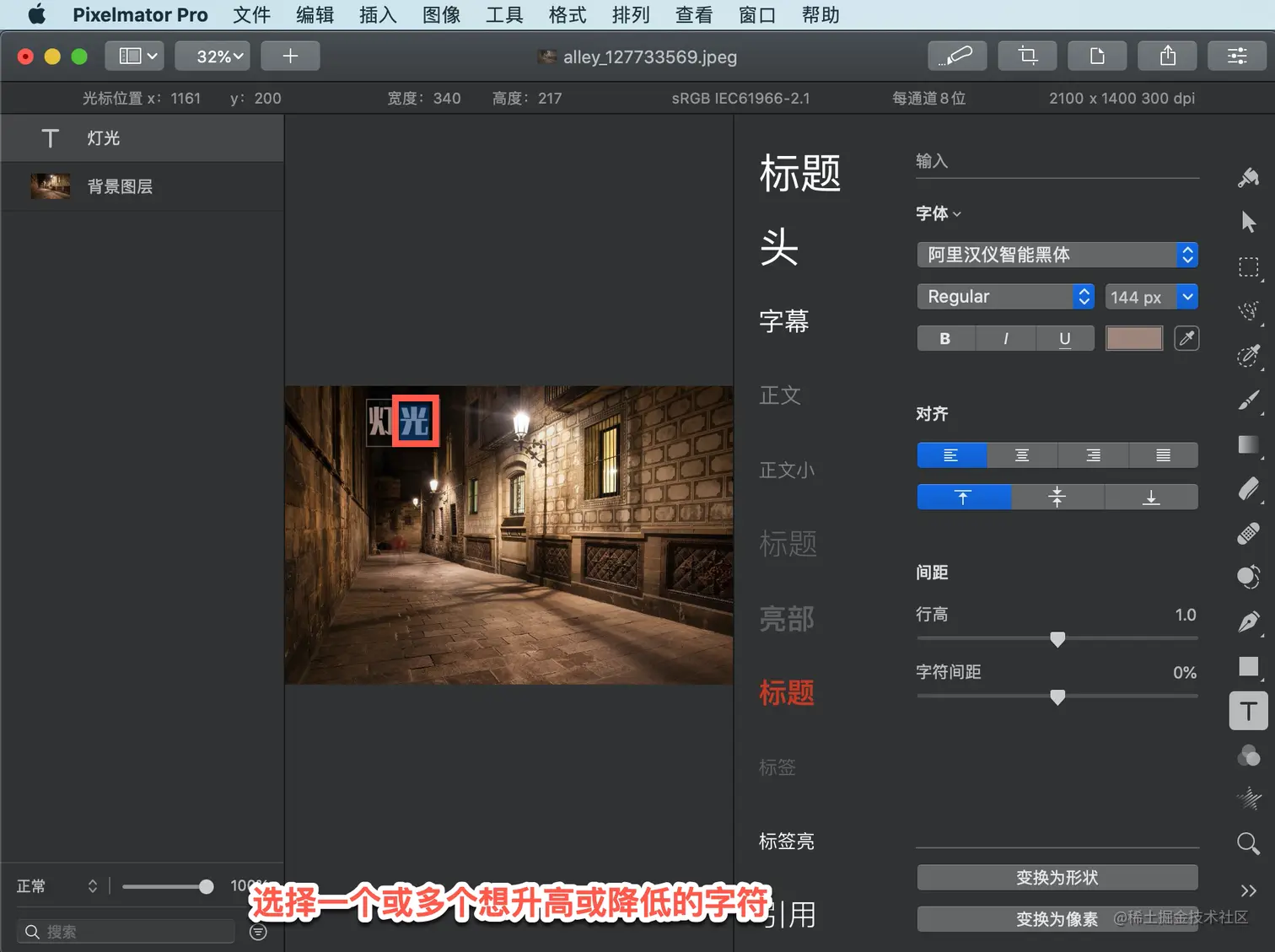The height and width of the screenshot is (952, 1275).
Task: Justify the text
Action: 1163,455
